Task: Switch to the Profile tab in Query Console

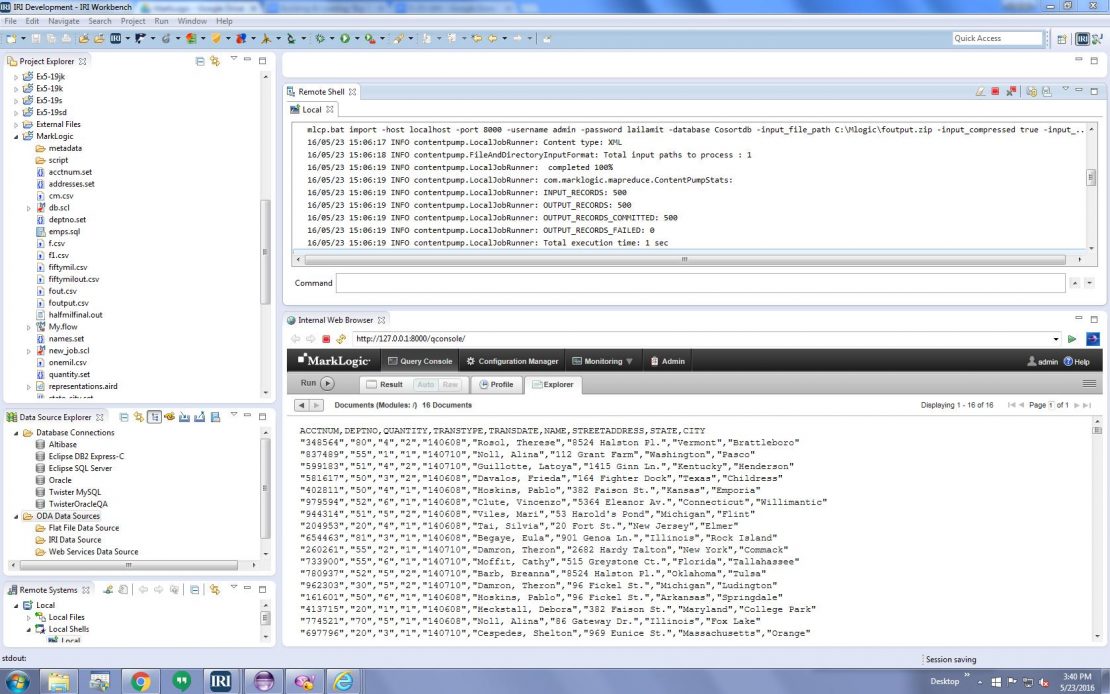Action: 496,385
